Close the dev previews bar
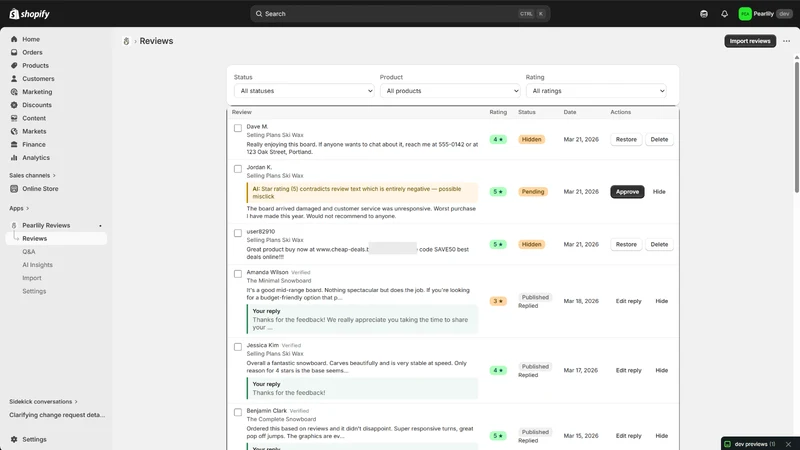This screenshot has width=800, height=450. (788, 444)
